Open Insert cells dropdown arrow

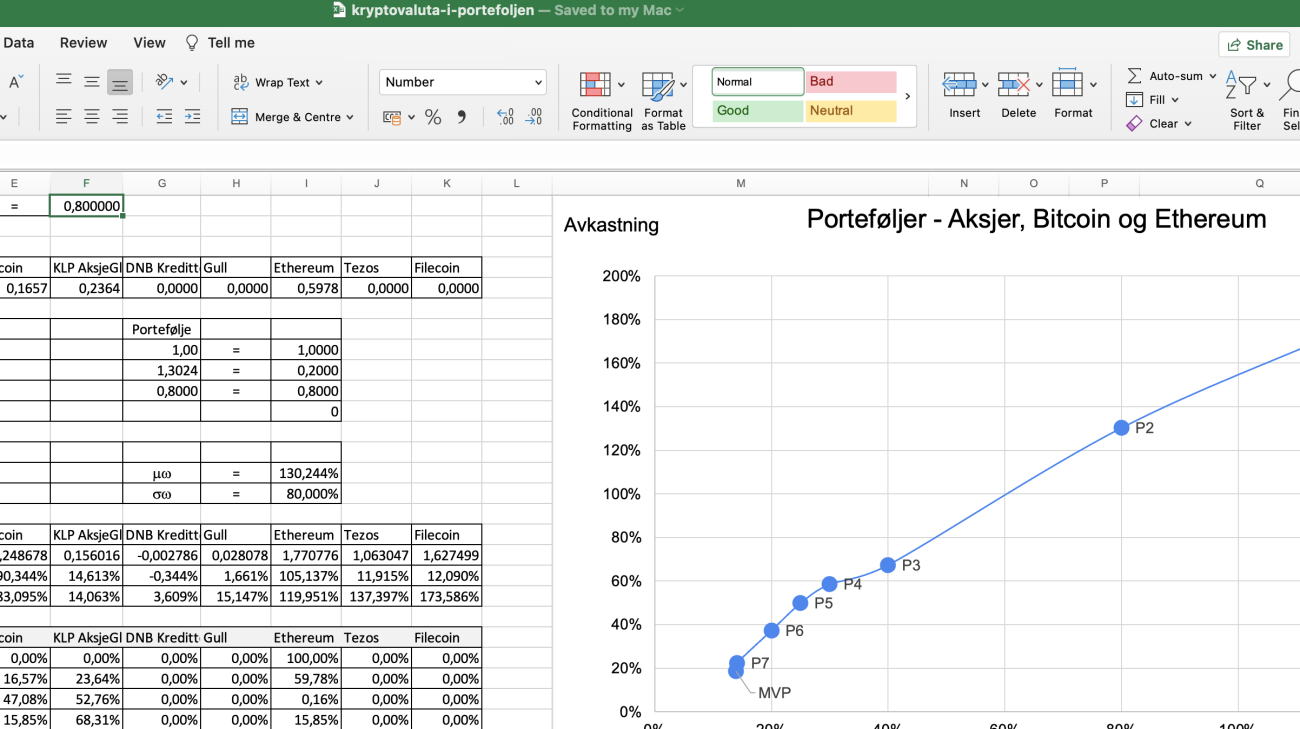tap(985, 85)
